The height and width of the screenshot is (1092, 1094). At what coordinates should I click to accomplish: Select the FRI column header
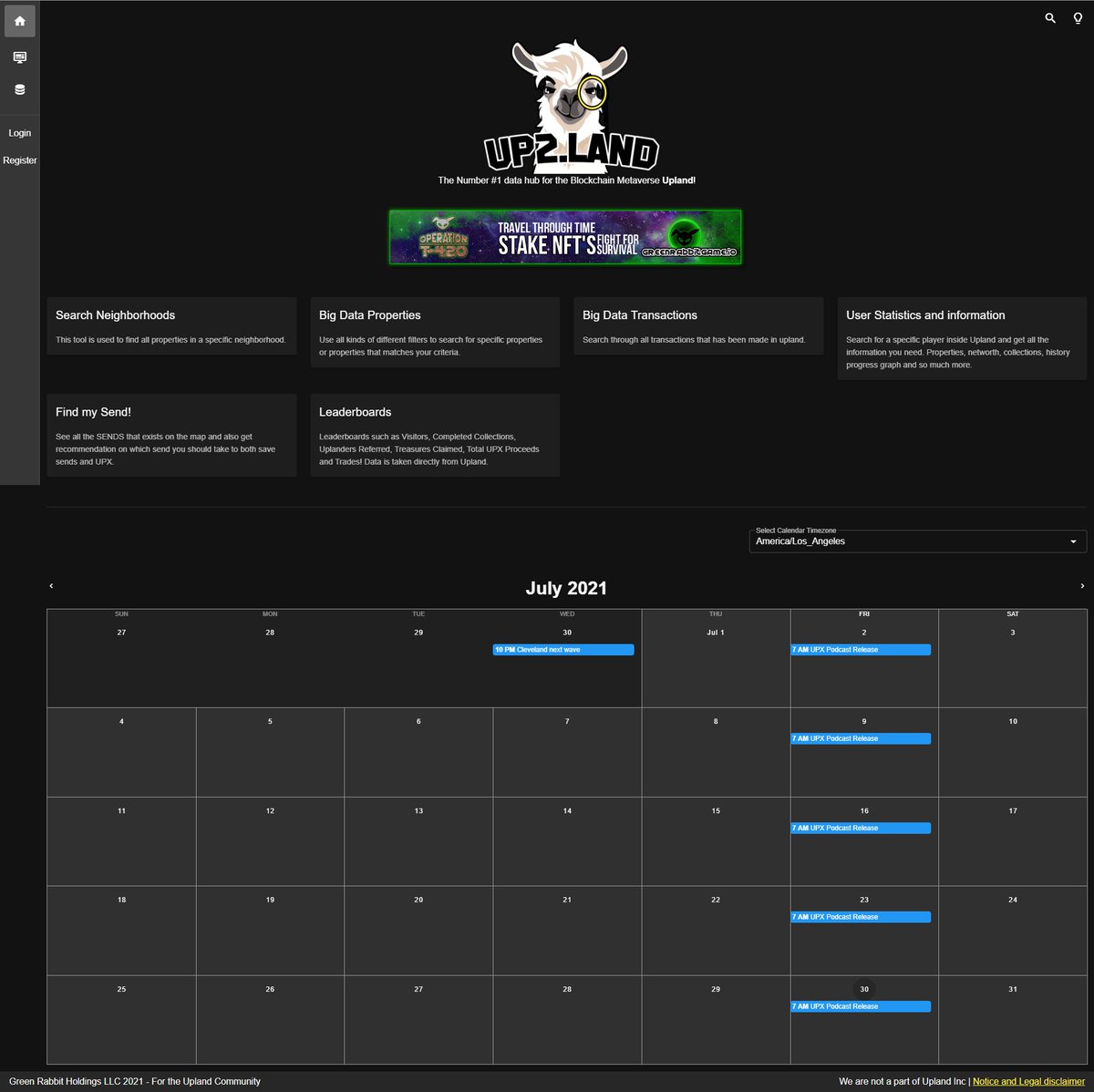(x=864, y=613)
